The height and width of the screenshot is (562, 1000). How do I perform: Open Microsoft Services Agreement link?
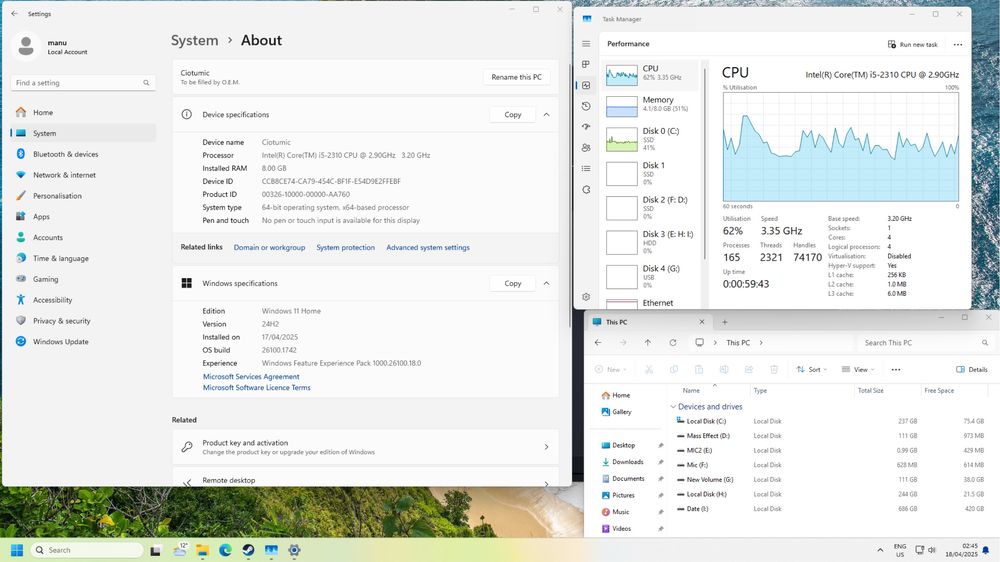(x=251, y=377)
